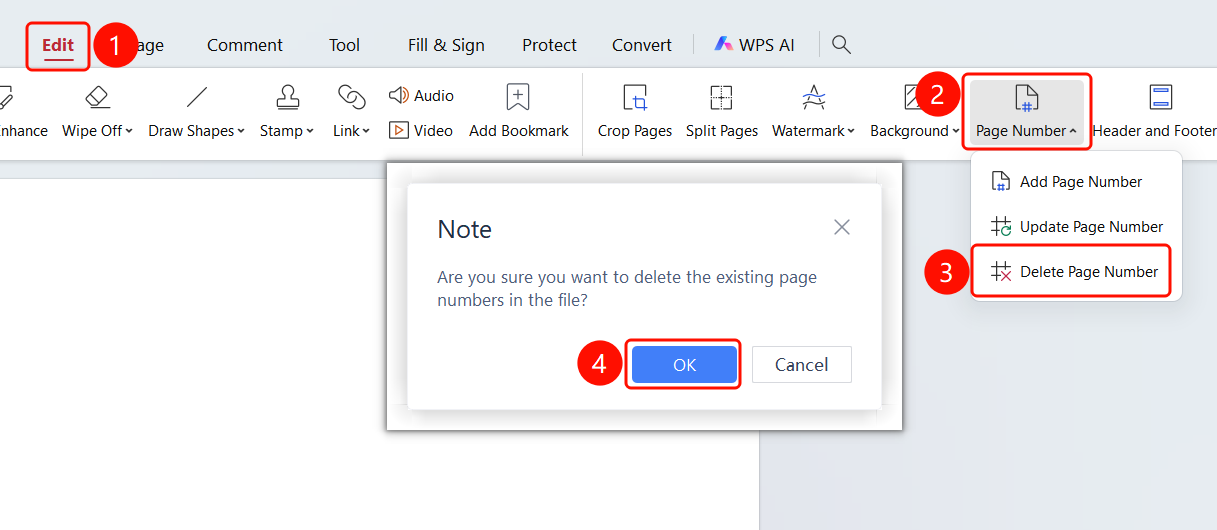Click the Add Bookmark icon
The height and width of the screenshot is (530, 1217).
(x=518, y=97)
